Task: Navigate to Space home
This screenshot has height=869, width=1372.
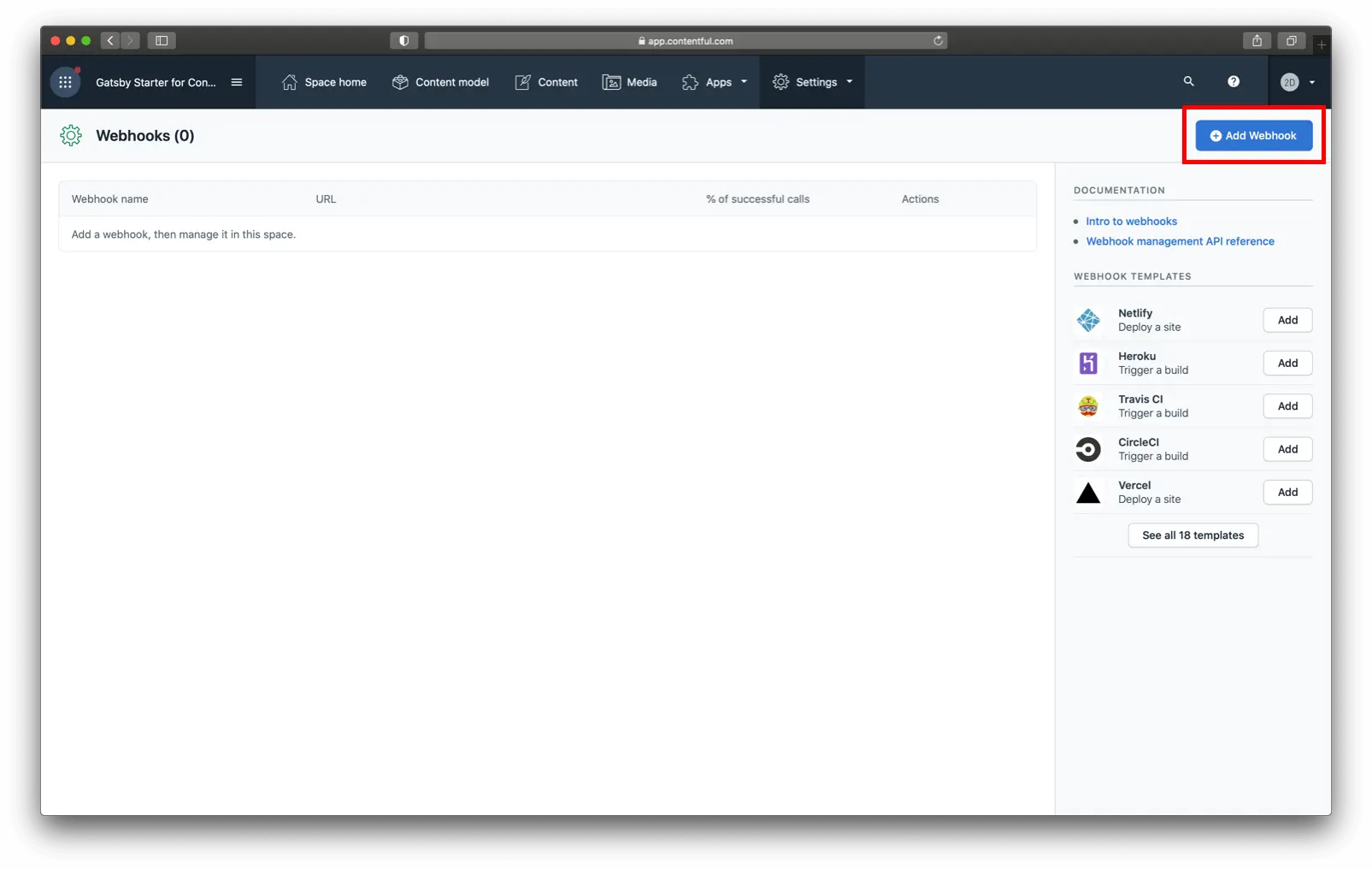Action: (324, 82)
